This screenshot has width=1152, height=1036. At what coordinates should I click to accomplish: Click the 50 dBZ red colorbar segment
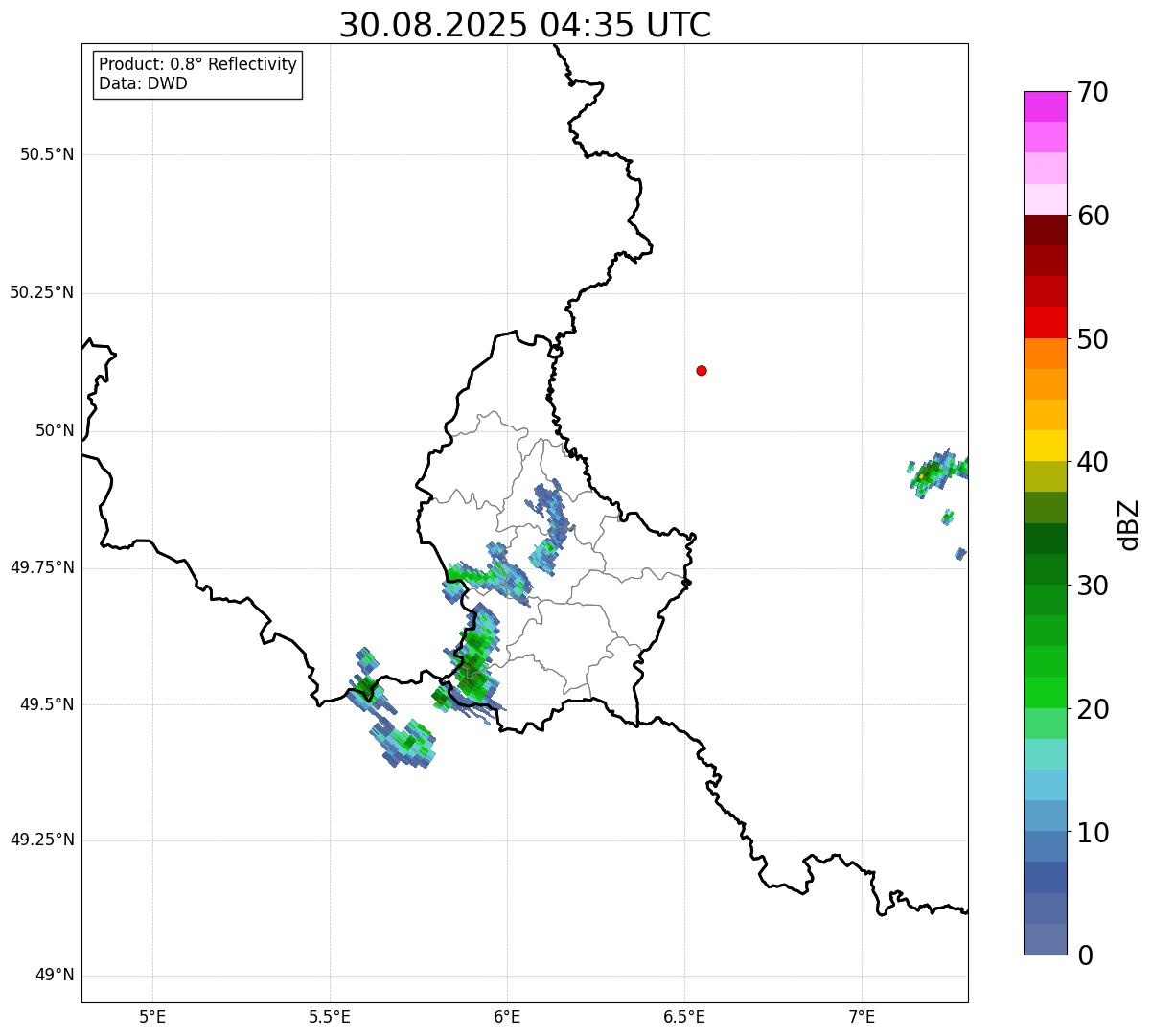1045,322
